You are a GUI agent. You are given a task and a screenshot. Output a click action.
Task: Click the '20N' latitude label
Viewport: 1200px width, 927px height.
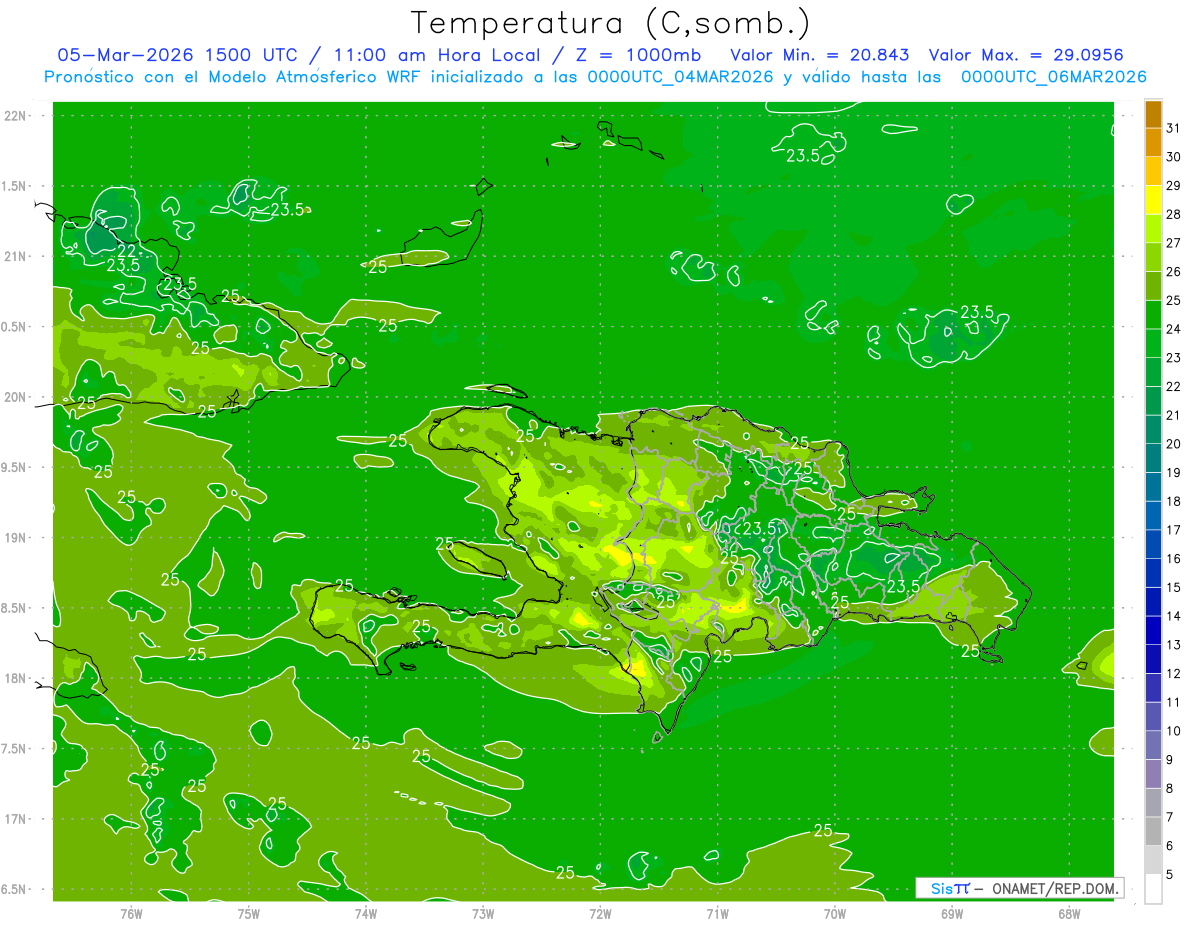15,397
